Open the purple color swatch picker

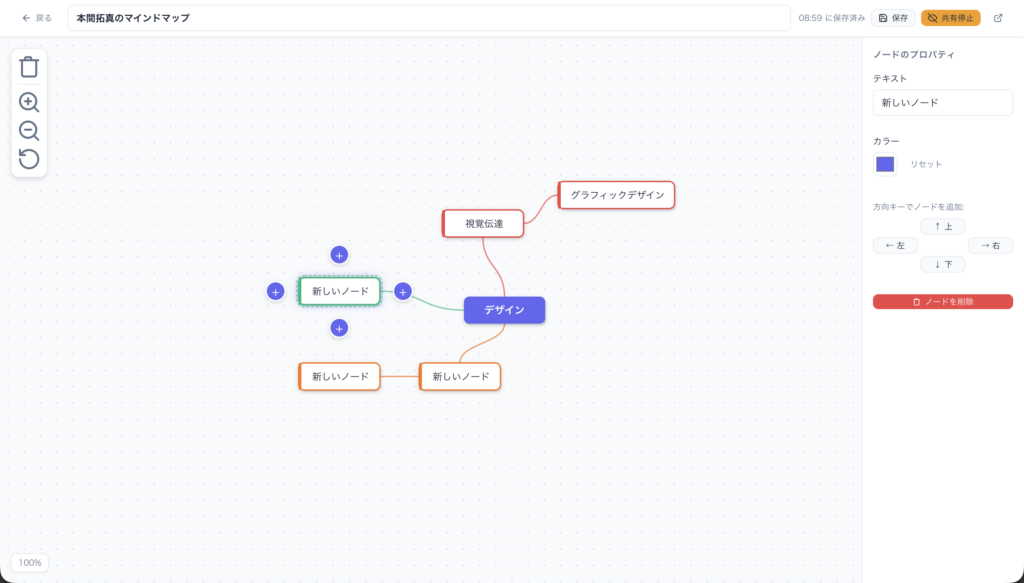coord(885,164)
